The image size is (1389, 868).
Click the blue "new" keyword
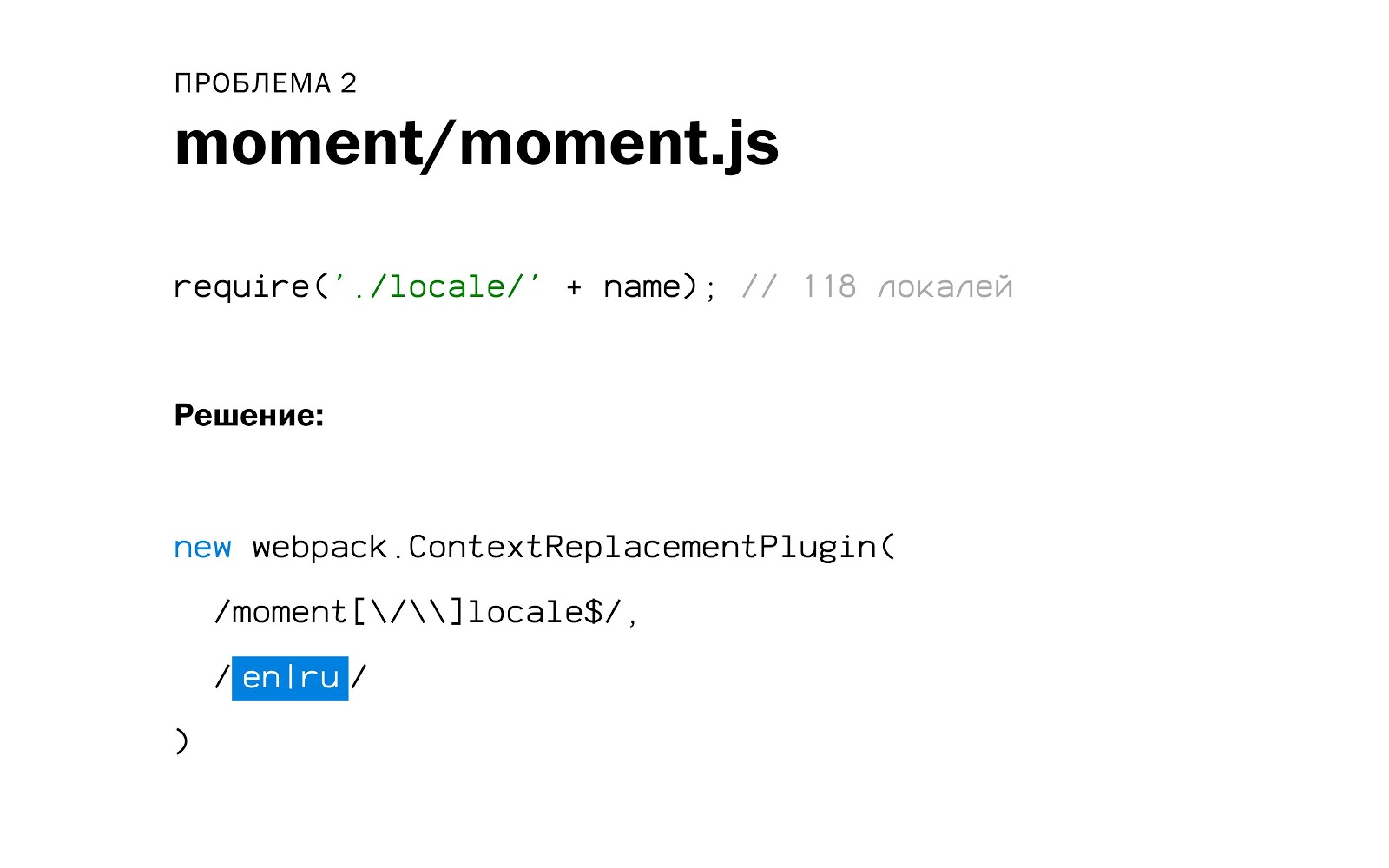tap(202, 548)
